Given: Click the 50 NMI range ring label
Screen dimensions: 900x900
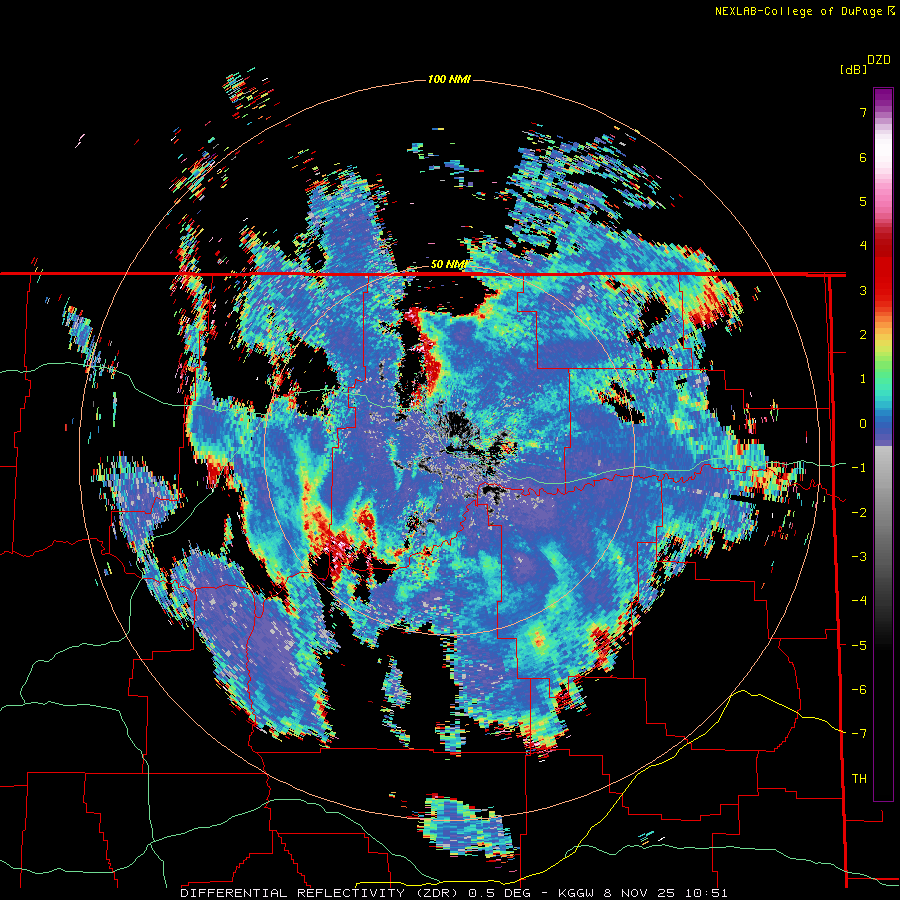Looking at the screenshot, I should tap(448, 264).
